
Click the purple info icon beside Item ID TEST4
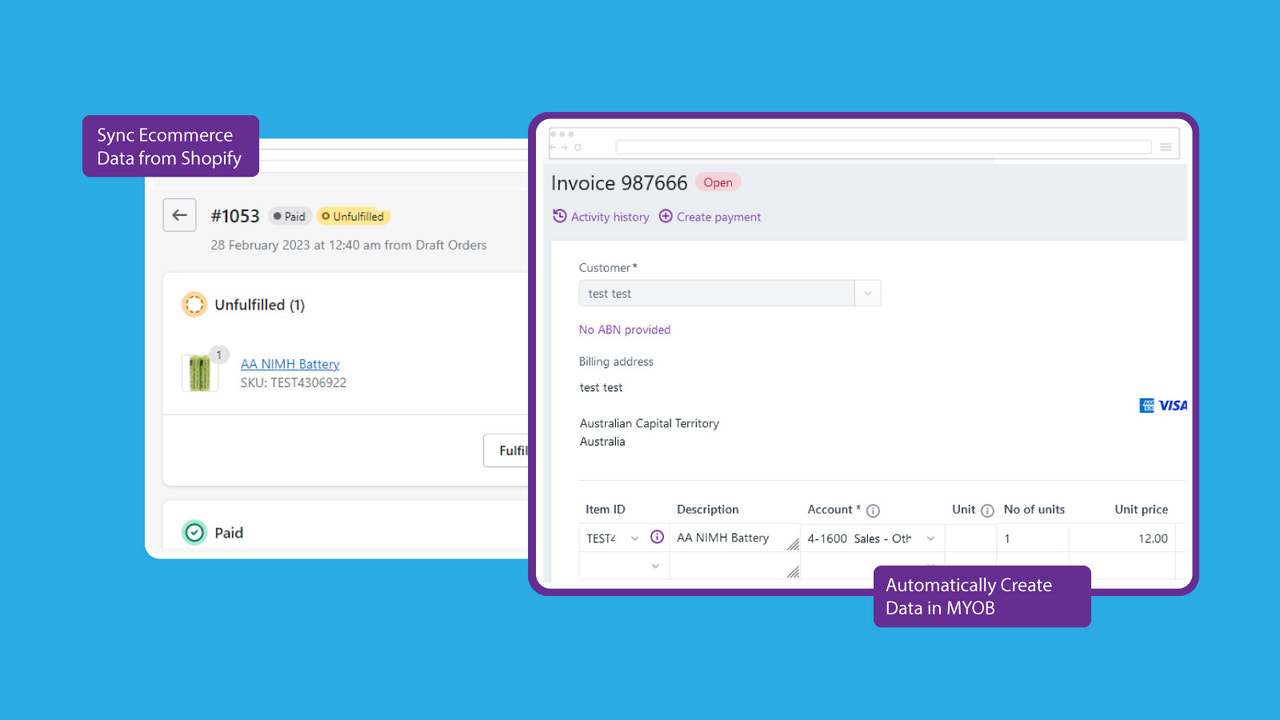[657, 537]
